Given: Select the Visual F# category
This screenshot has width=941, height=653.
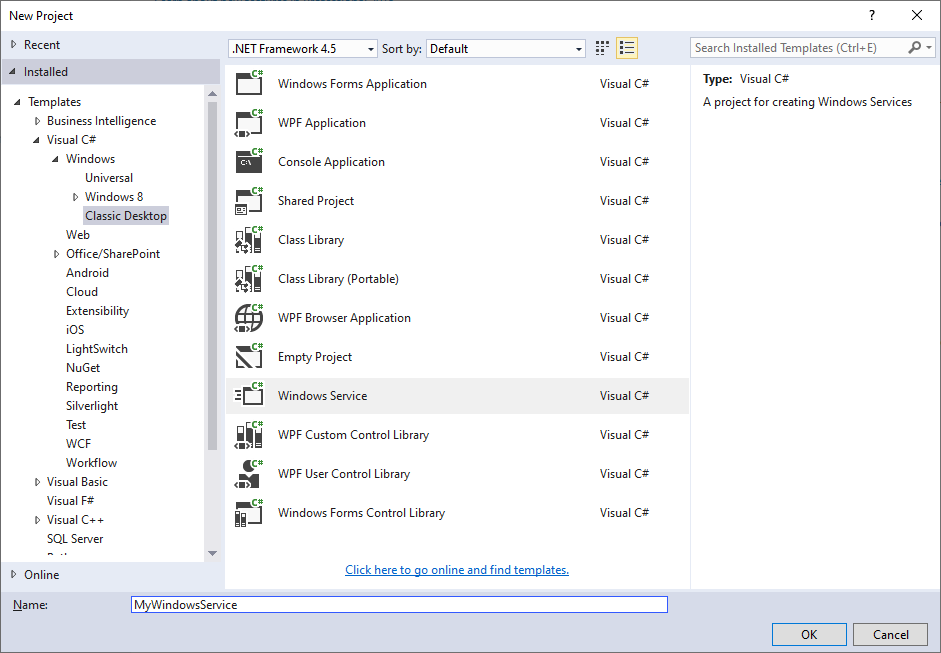Looking at the screenshot, I should pyautogui.click(x=70, y=501).
